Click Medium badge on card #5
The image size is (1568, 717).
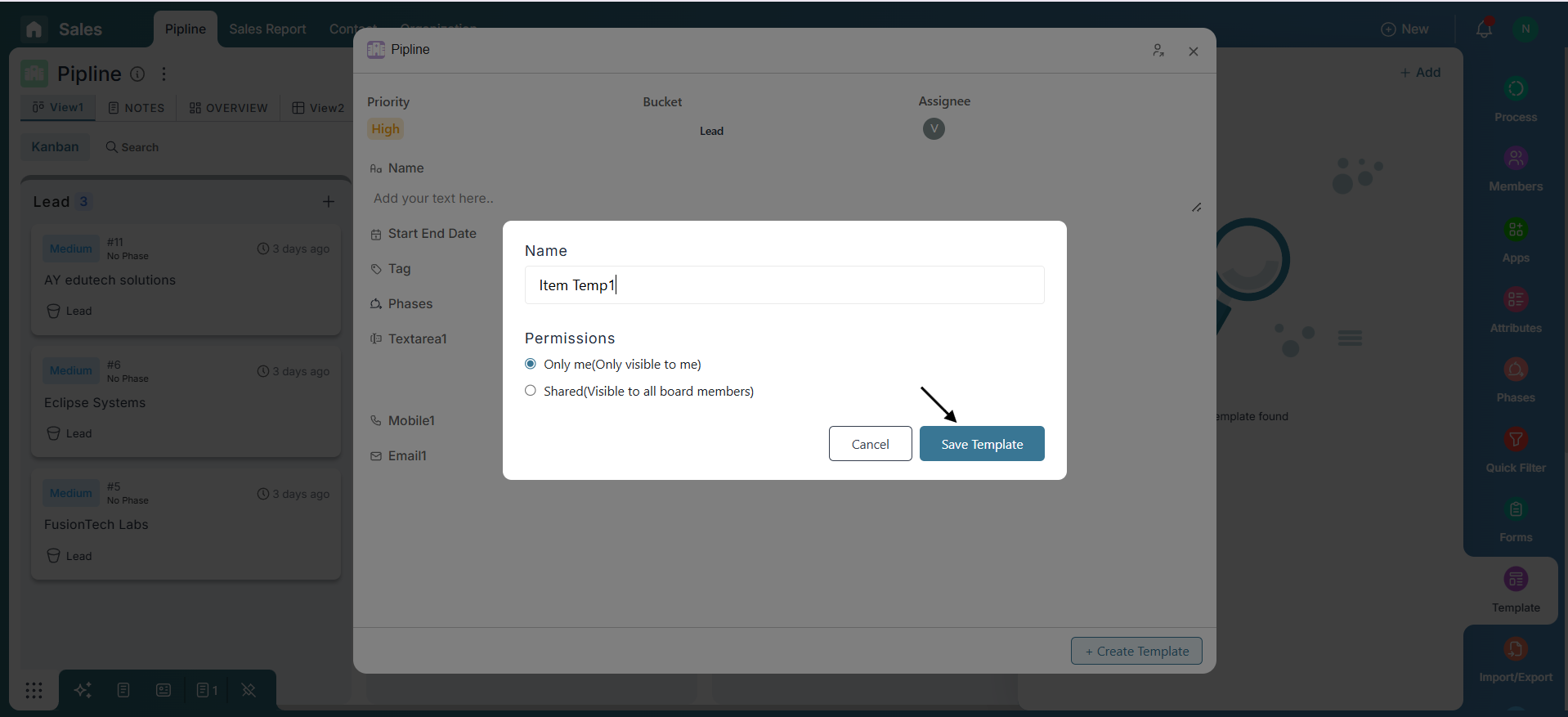pyautogui.click(x=70, y=493)
